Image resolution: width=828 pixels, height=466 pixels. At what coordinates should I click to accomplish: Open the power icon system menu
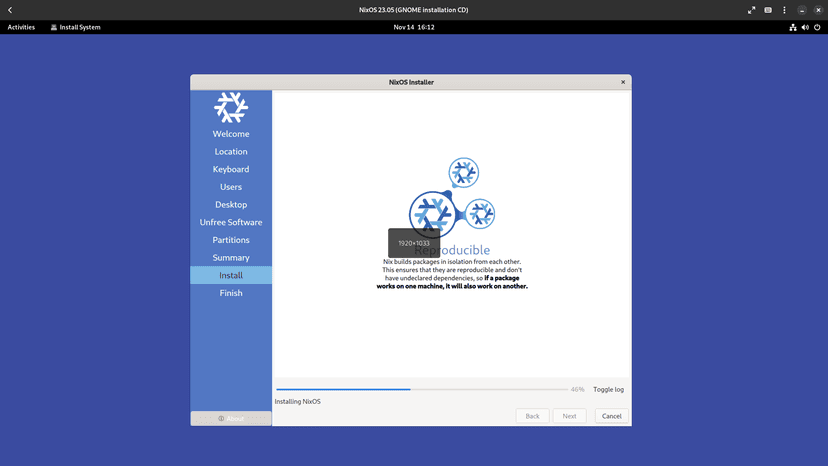(817, 27)
